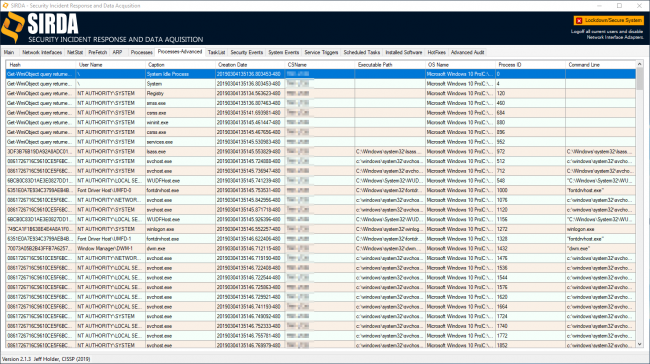Click Process ID cell 1076
Image resolution: width=650 pixels, height=364 pixels.
point(530,200)
